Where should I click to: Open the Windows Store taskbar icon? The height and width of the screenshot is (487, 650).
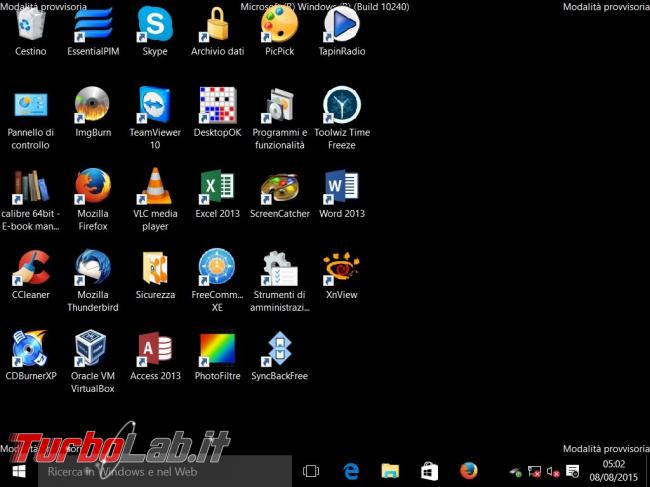click(429, 471)
